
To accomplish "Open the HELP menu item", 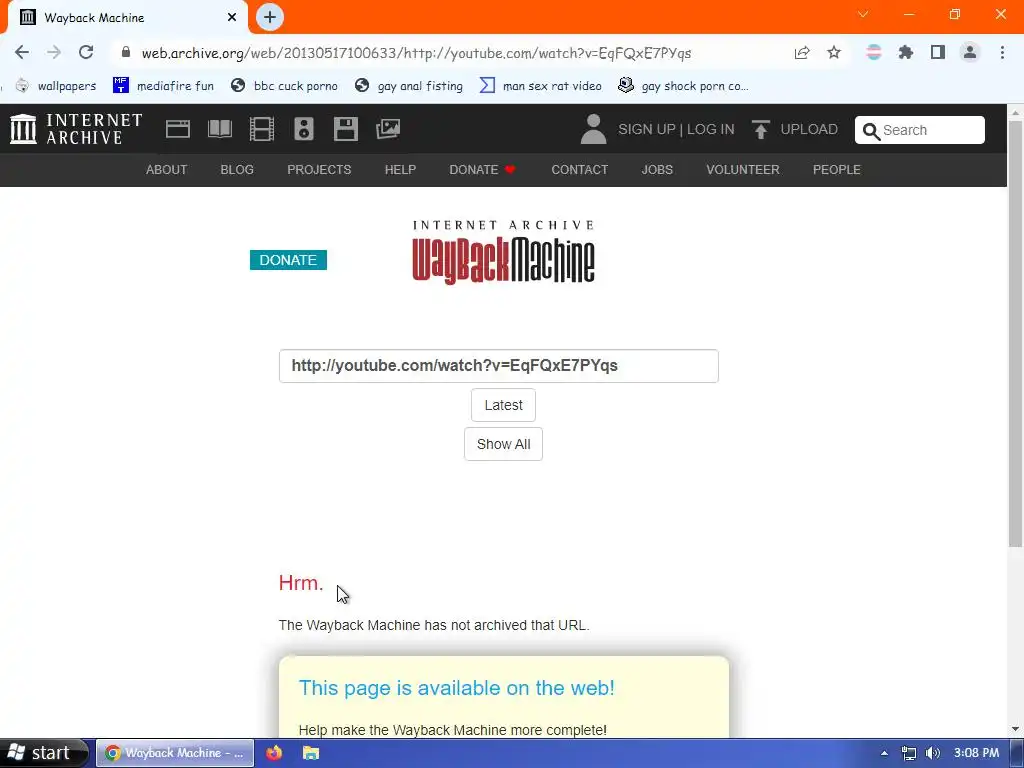I will pos(400,170).
